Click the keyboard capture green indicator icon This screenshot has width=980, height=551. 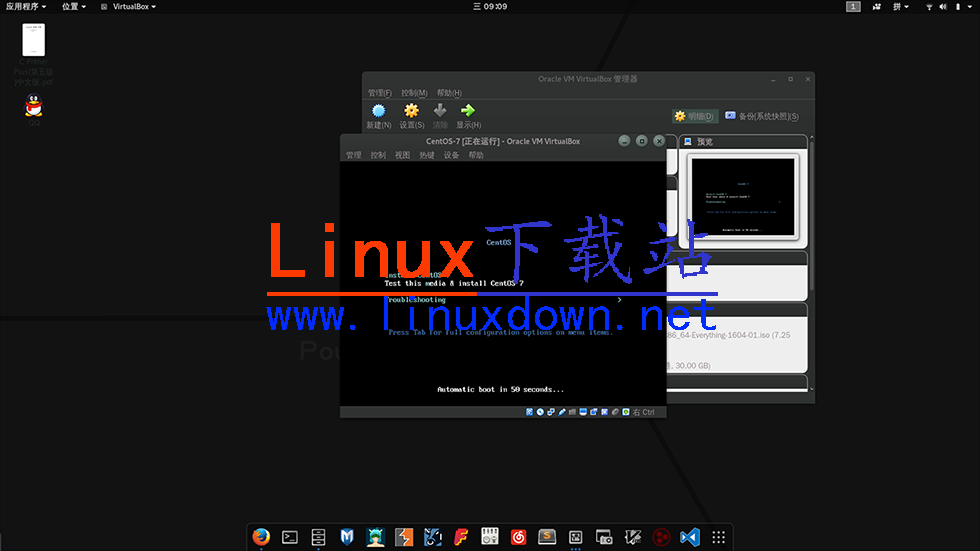[626, 412]
